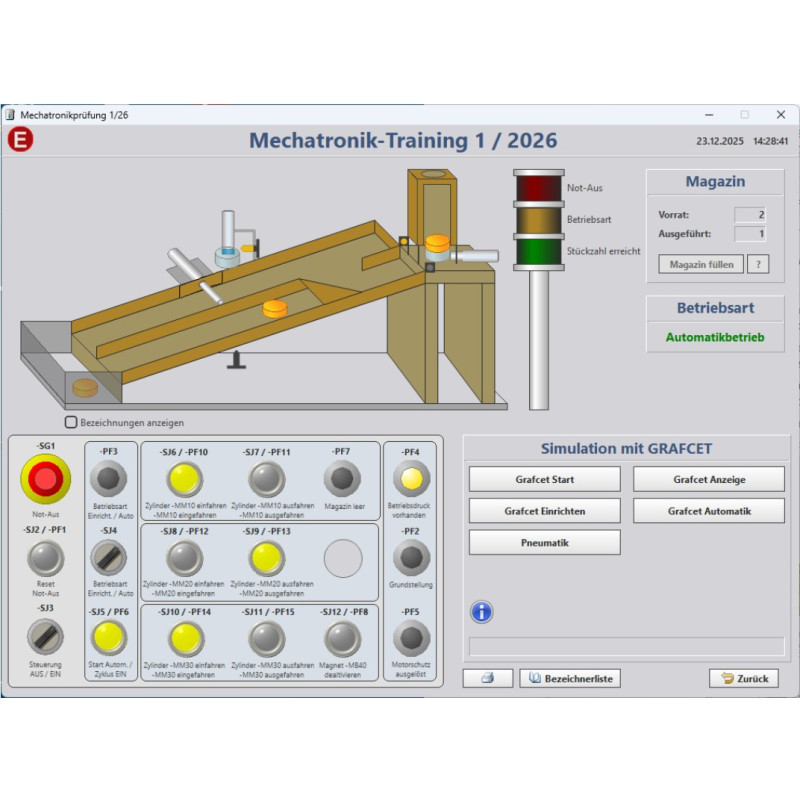Click the Magazin füllen button
Screen dimensions: 800x800
(x=700, y=265)
